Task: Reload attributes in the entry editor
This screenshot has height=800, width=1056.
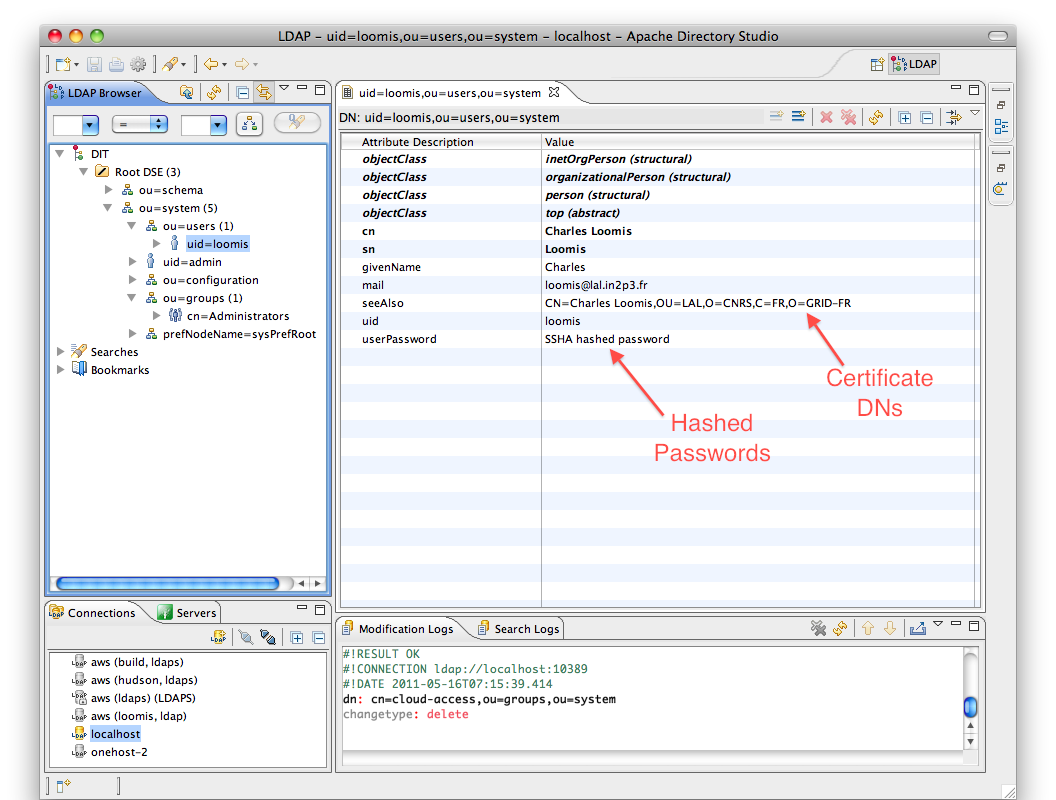Action: point(876,117)
